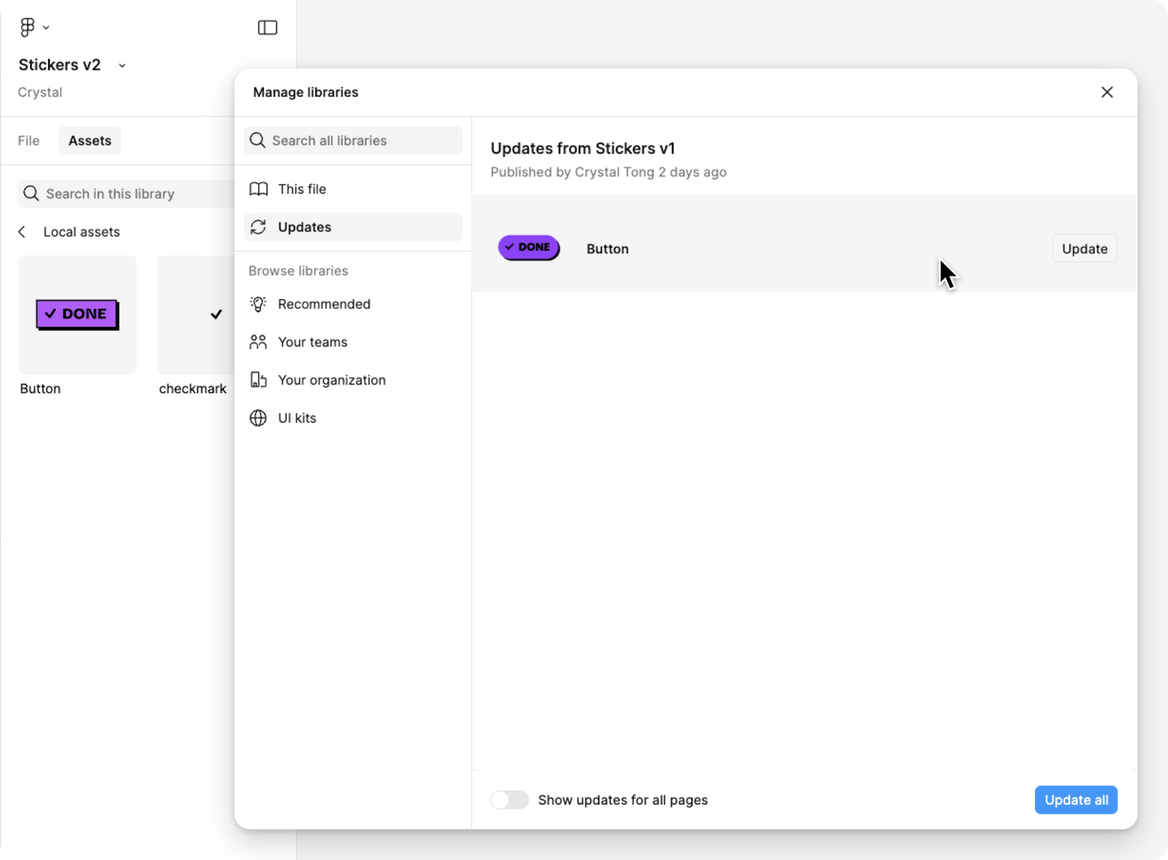Enable Show updates for all pages toggle
This screenshot has height=860, width=1168.
click(509, 800)
